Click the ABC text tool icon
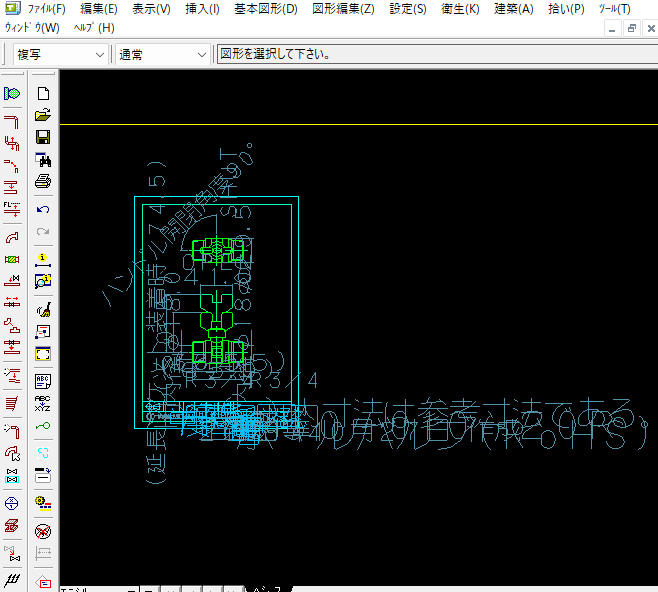This screenshot has width=658, height=592. 43,381
